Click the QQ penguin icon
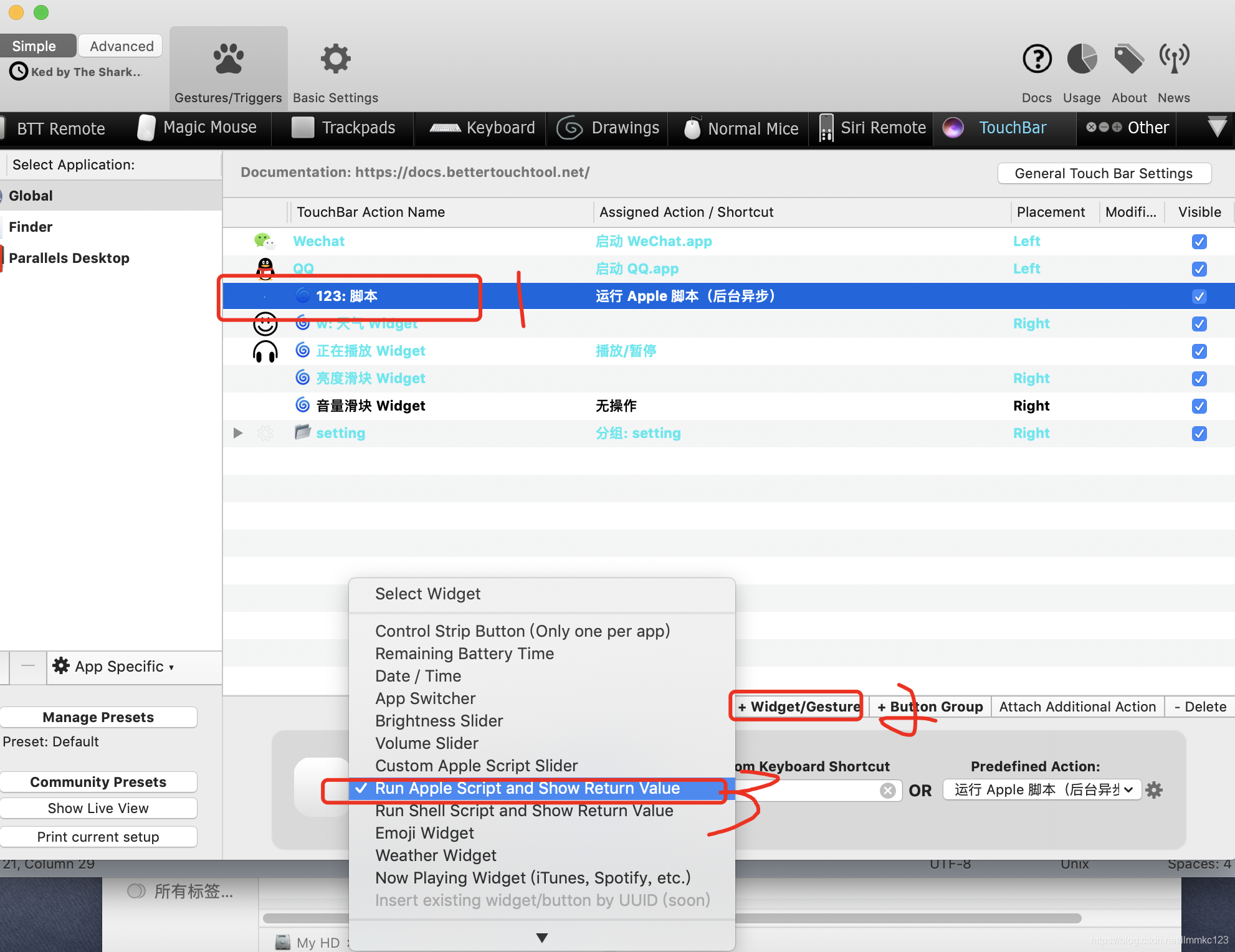The width and height of the screenshot is (1235, 952). coord(265,269)
